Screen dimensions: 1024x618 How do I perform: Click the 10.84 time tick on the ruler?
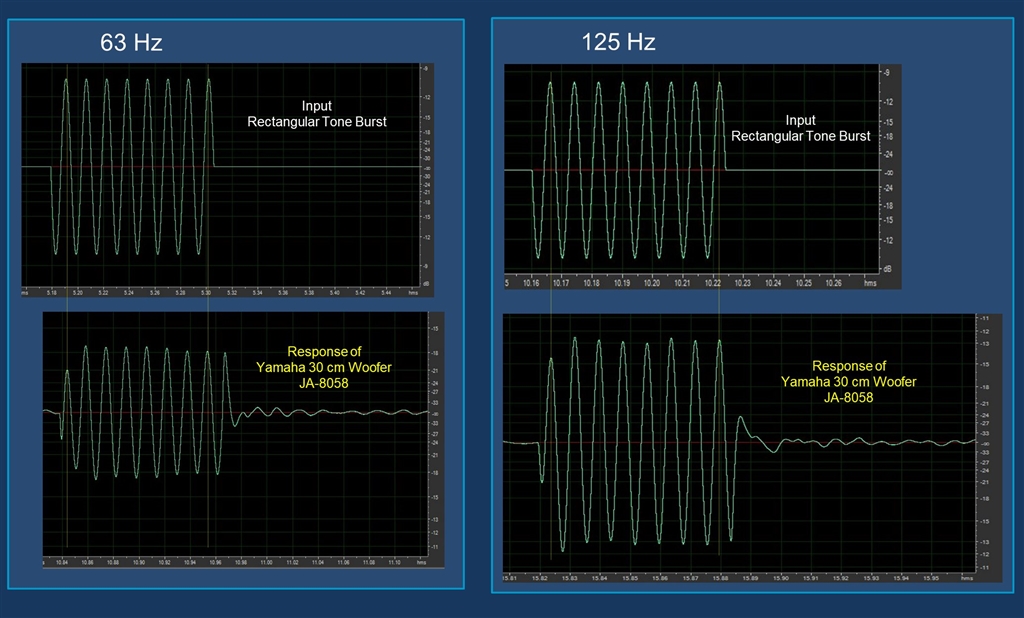coord(61,562)
